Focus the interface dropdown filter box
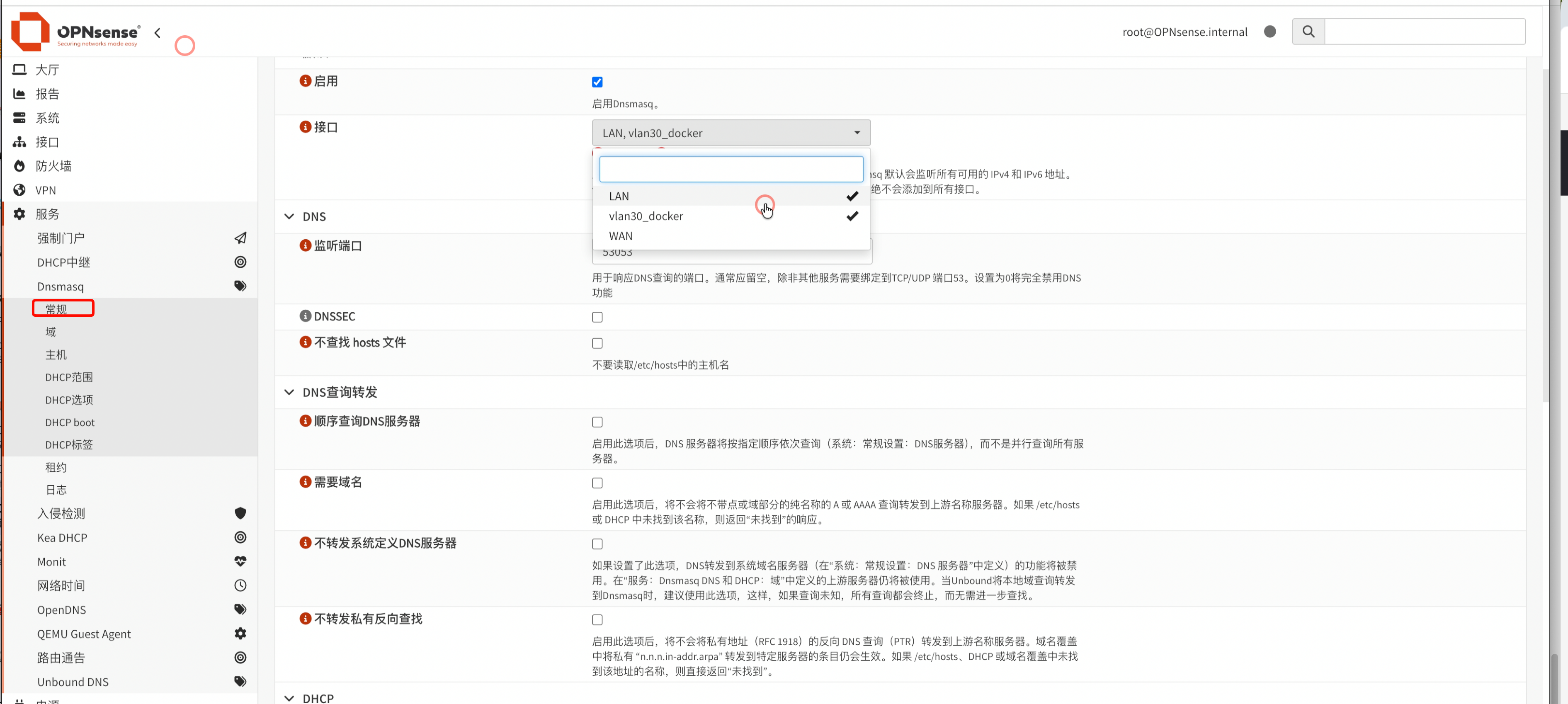The width and height of the screenshot is (1568, 704). [x=731, y=169]
